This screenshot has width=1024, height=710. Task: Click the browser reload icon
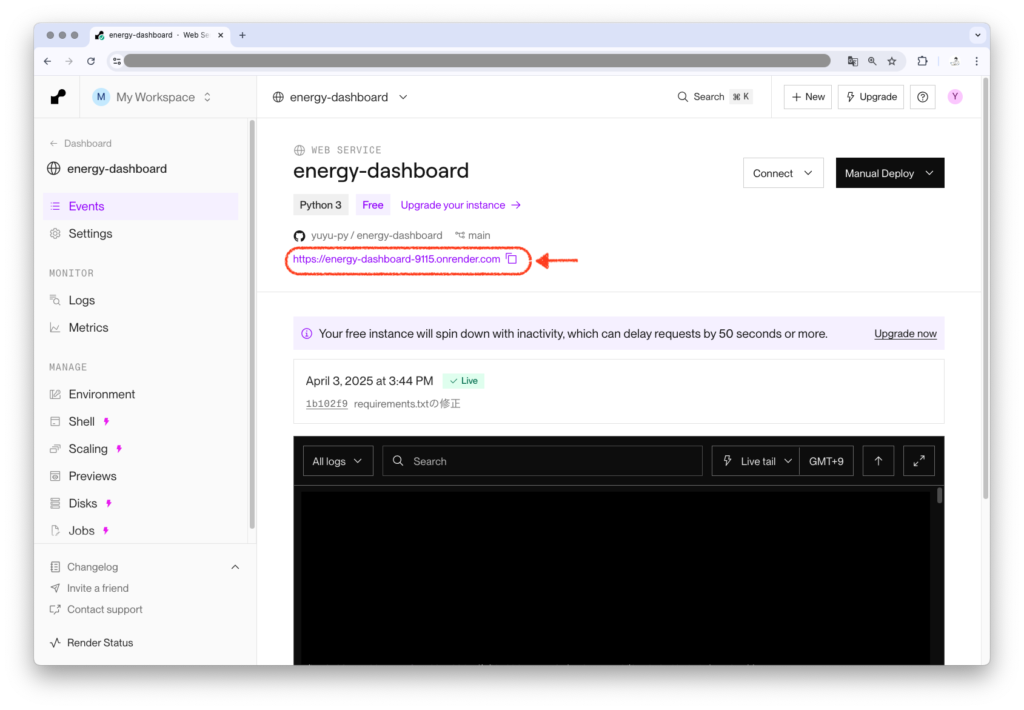click(x=91, y=61)
